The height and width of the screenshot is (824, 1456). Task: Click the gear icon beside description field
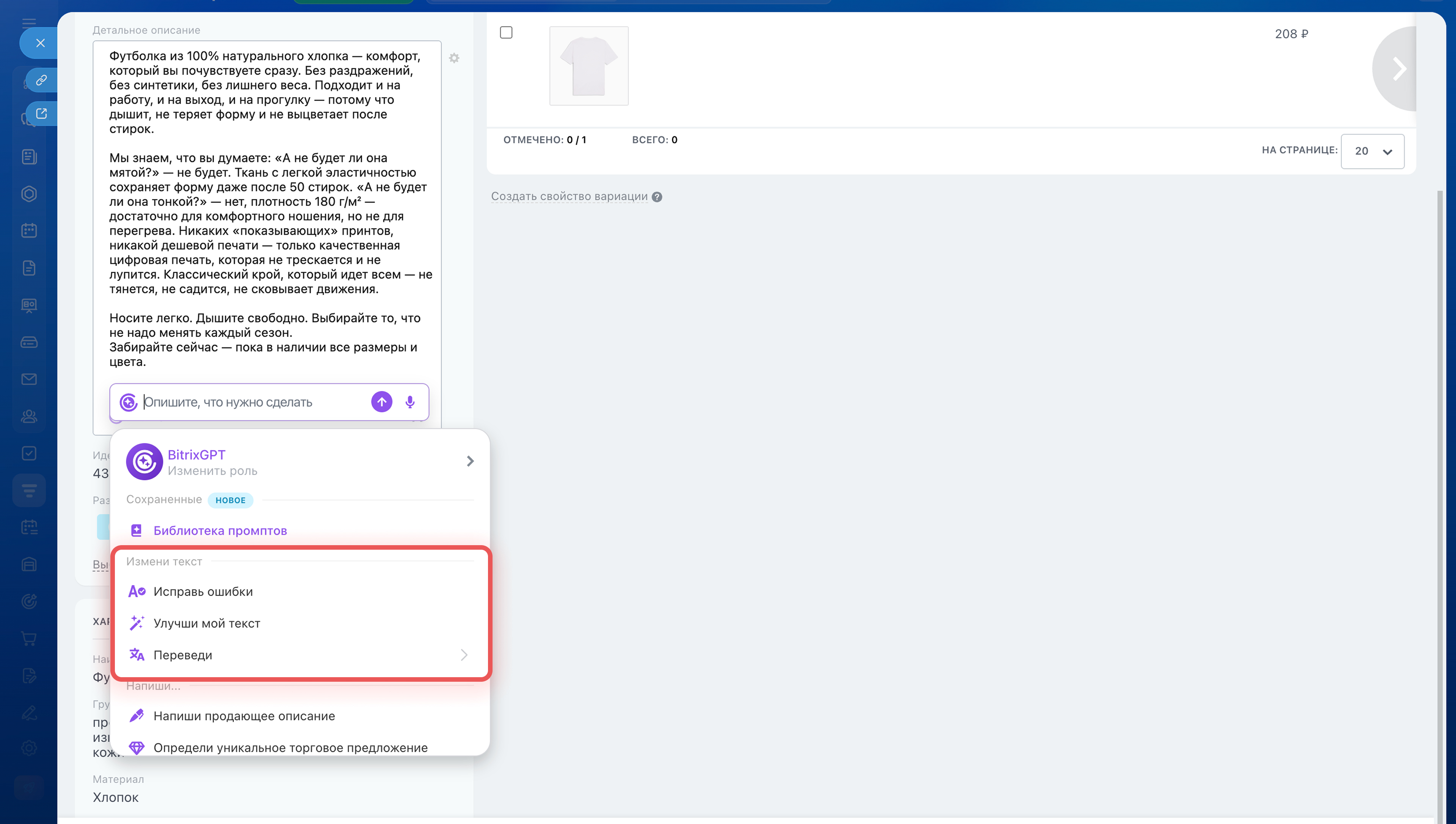pyautogui.click(x=454, y=58)
